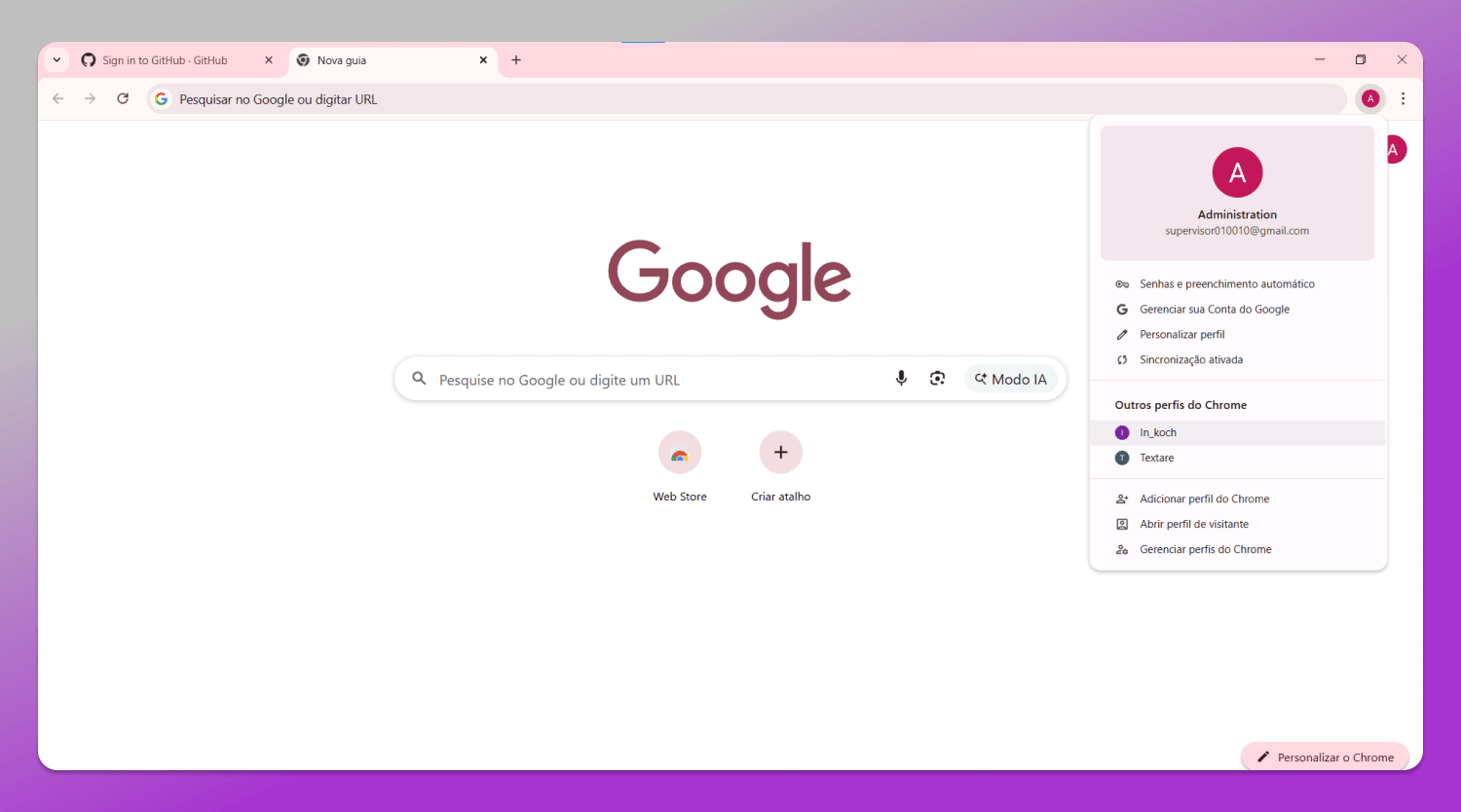
Task: Click the sync icon beside Sincronização ativada
Action: 1122,360
